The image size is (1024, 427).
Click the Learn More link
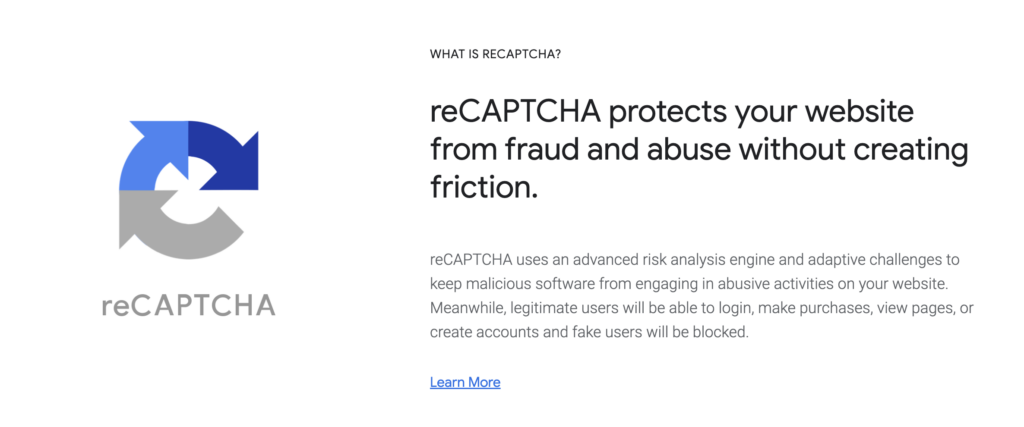(x=465, y=382)
